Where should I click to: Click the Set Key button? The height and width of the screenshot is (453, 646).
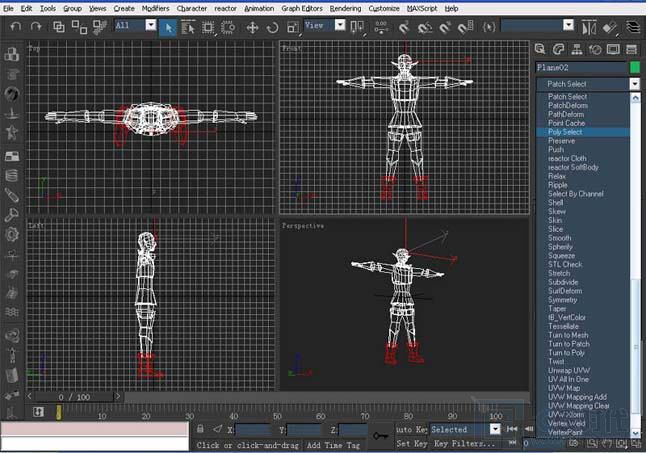click(412, 444)
